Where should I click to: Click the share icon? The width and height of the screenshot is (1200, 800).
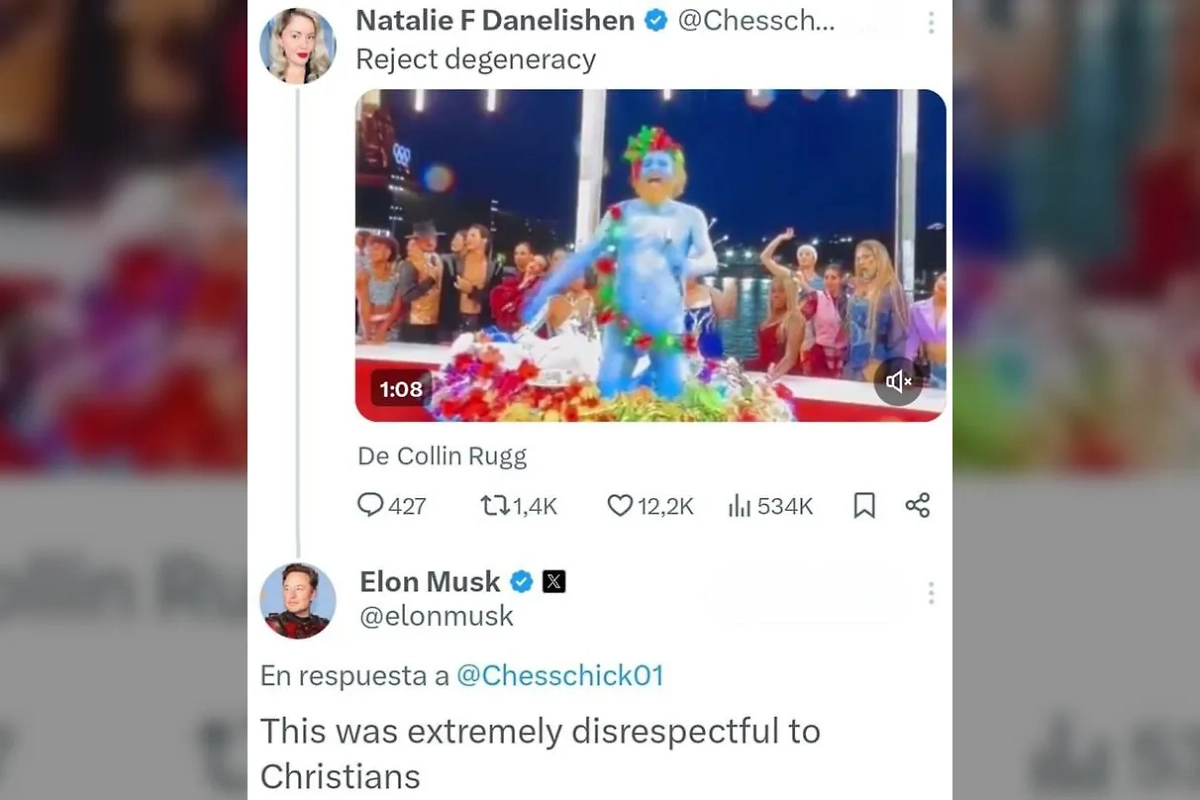917,505
